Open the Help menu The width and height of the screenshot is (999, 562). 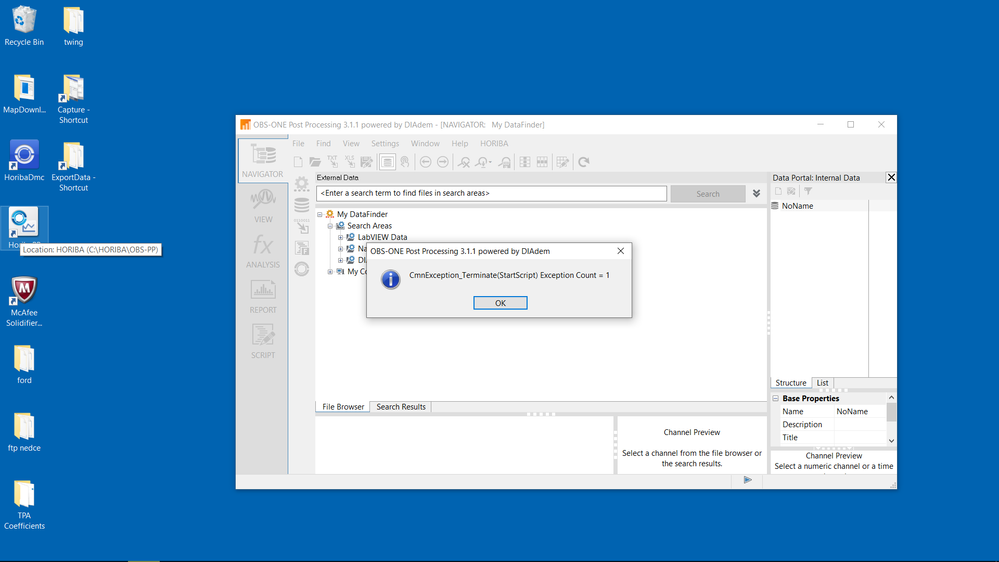(x=459, y=143)
